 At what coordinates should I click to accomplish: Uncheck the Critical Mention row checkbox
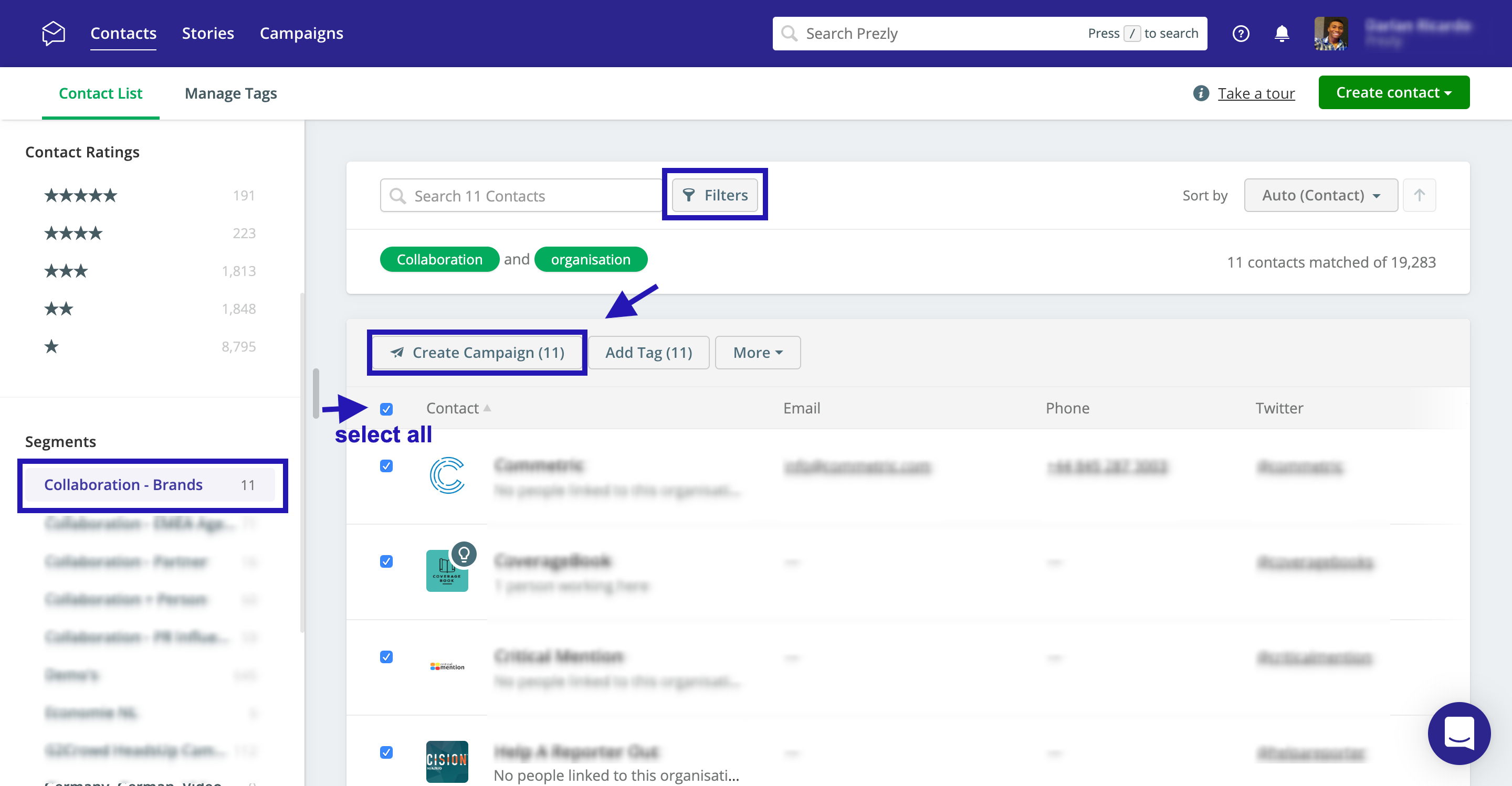(x=386, y=656)
